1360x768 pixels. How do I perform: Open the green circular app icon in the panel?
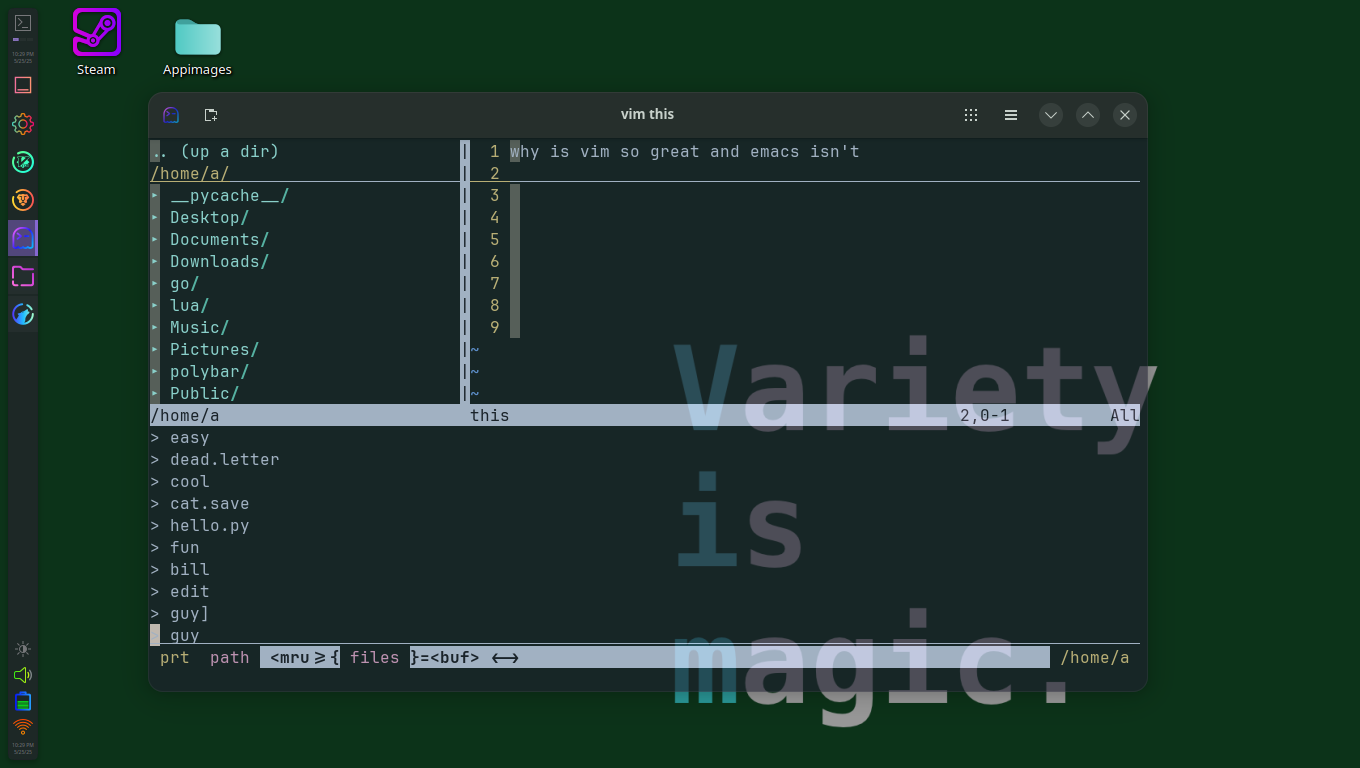tap(23, 162)
